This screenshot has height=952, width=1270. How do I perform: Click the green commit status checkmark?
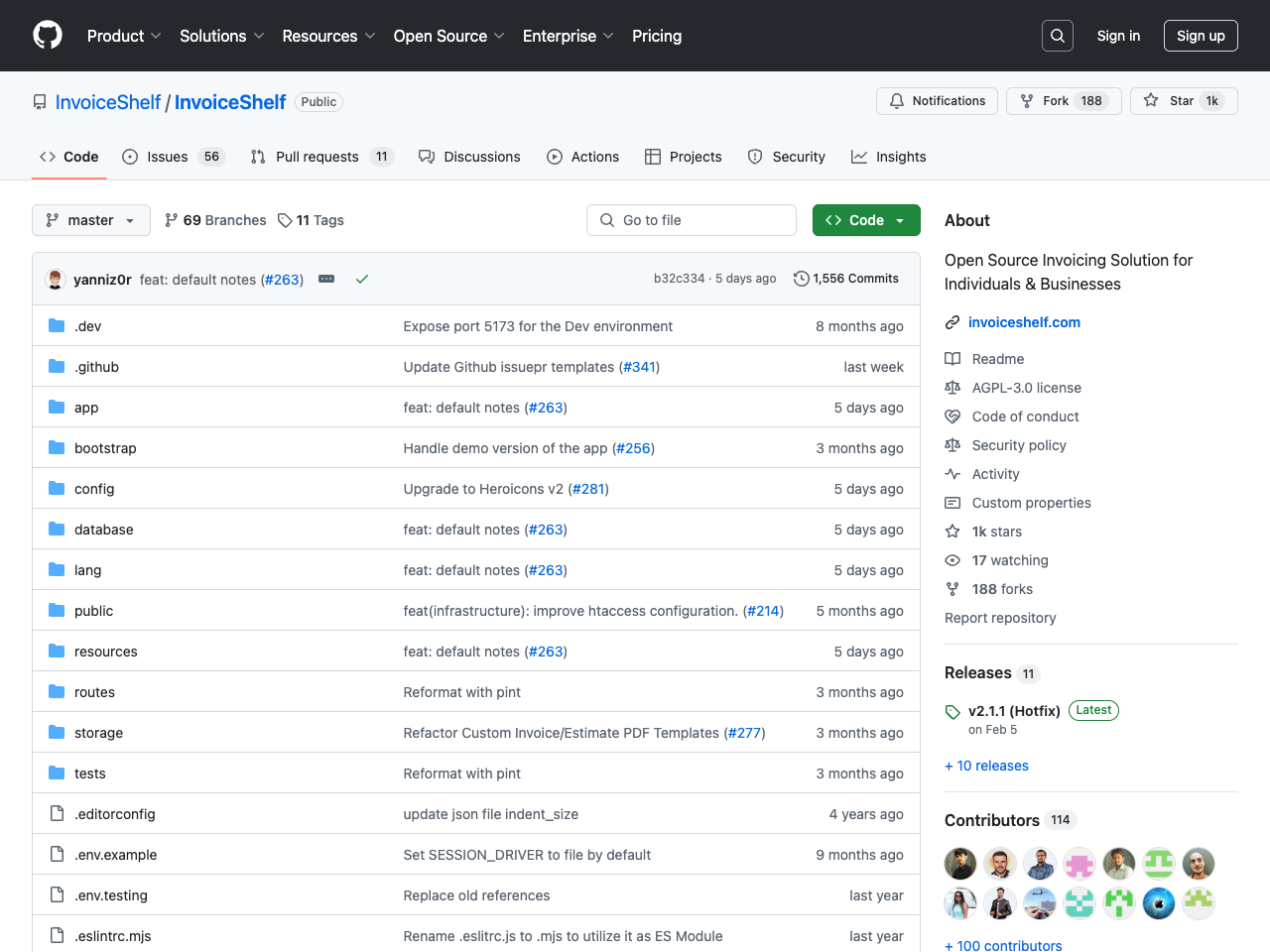[362, 279]
